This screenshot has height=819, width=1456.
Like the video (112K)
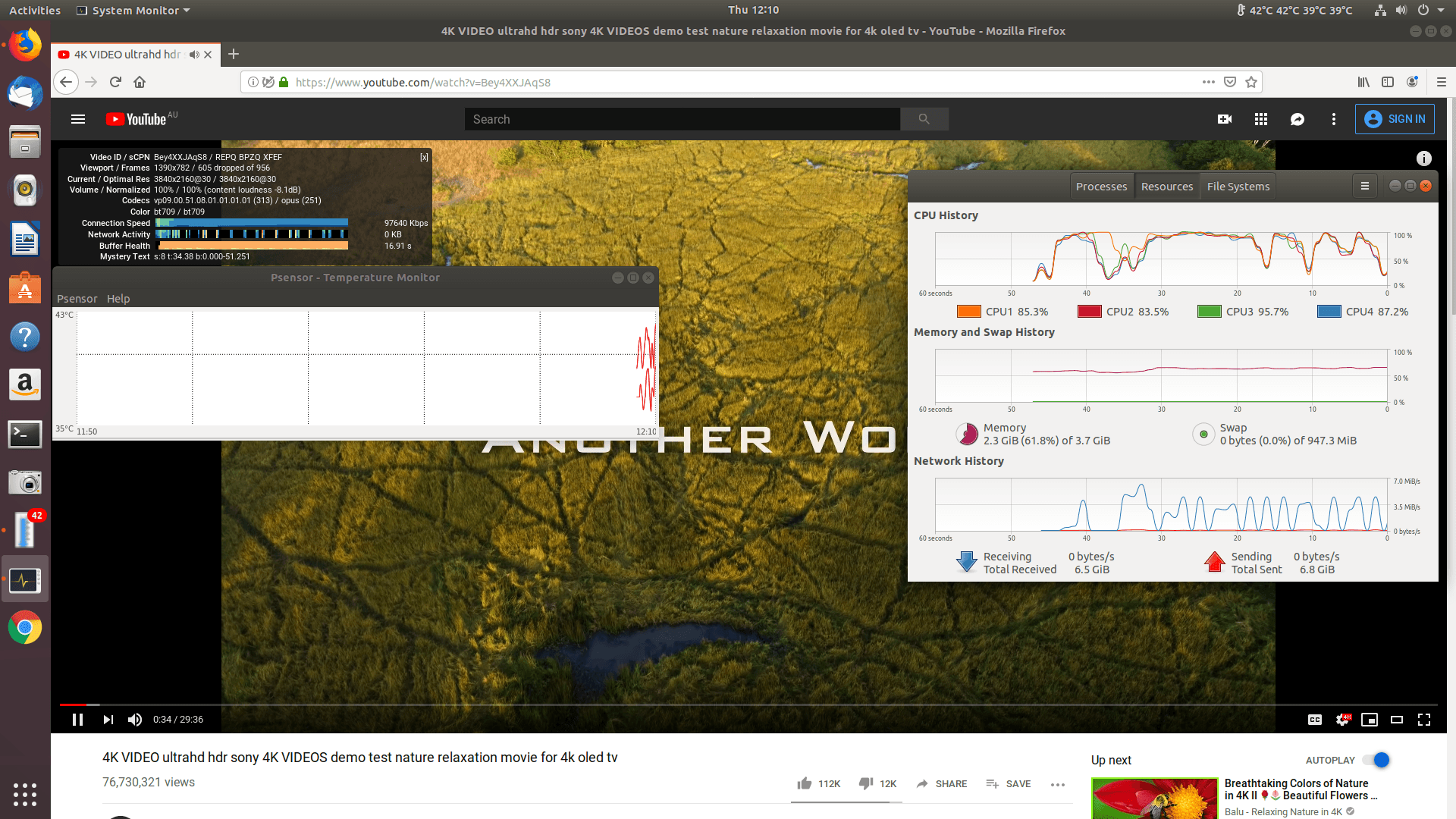pyautogui.click(x=818, y=783)
